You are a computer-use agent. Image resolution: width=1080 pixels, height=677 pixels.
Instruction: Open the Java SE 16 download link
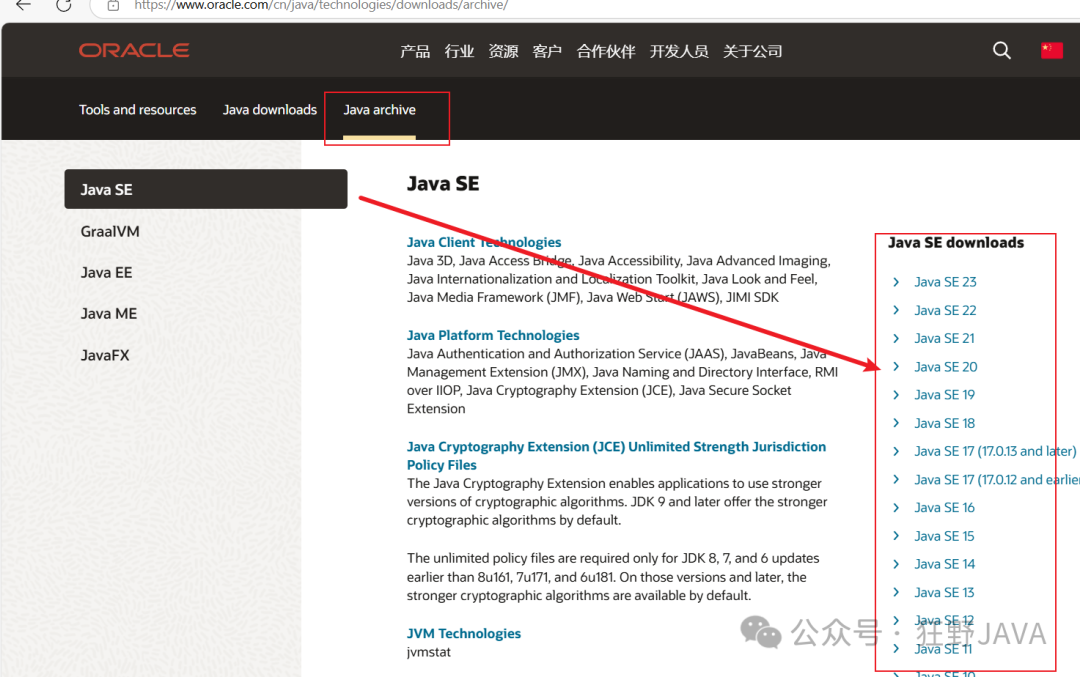944,508
